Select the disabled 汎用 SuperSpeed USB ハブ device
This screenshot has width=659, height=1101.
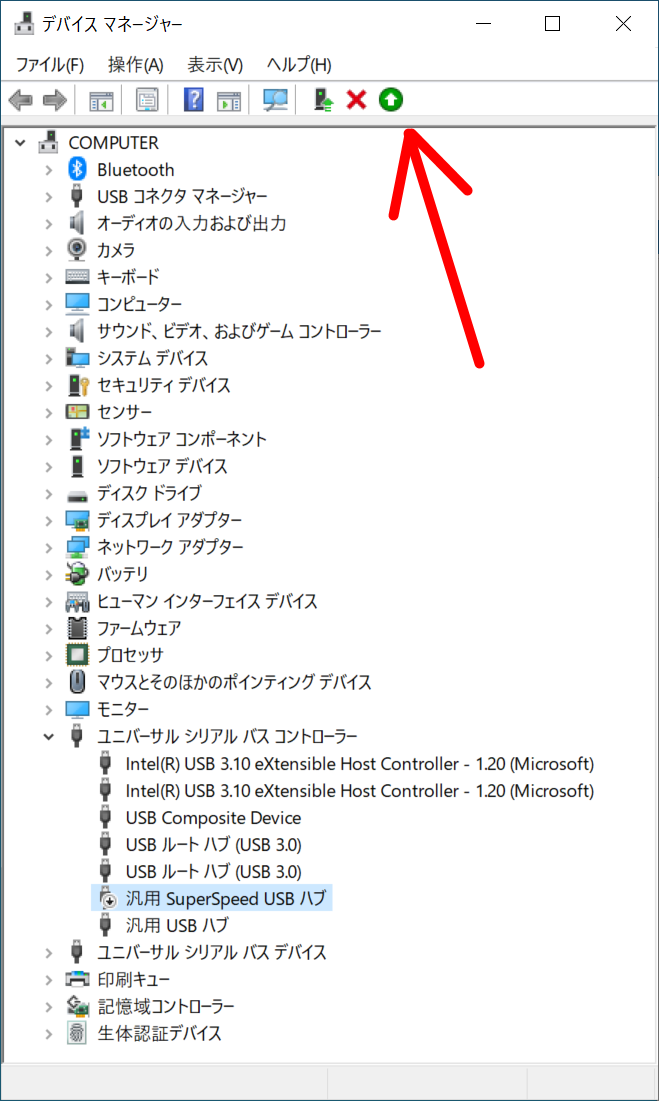pyautogui.click(x=227, y=899)
